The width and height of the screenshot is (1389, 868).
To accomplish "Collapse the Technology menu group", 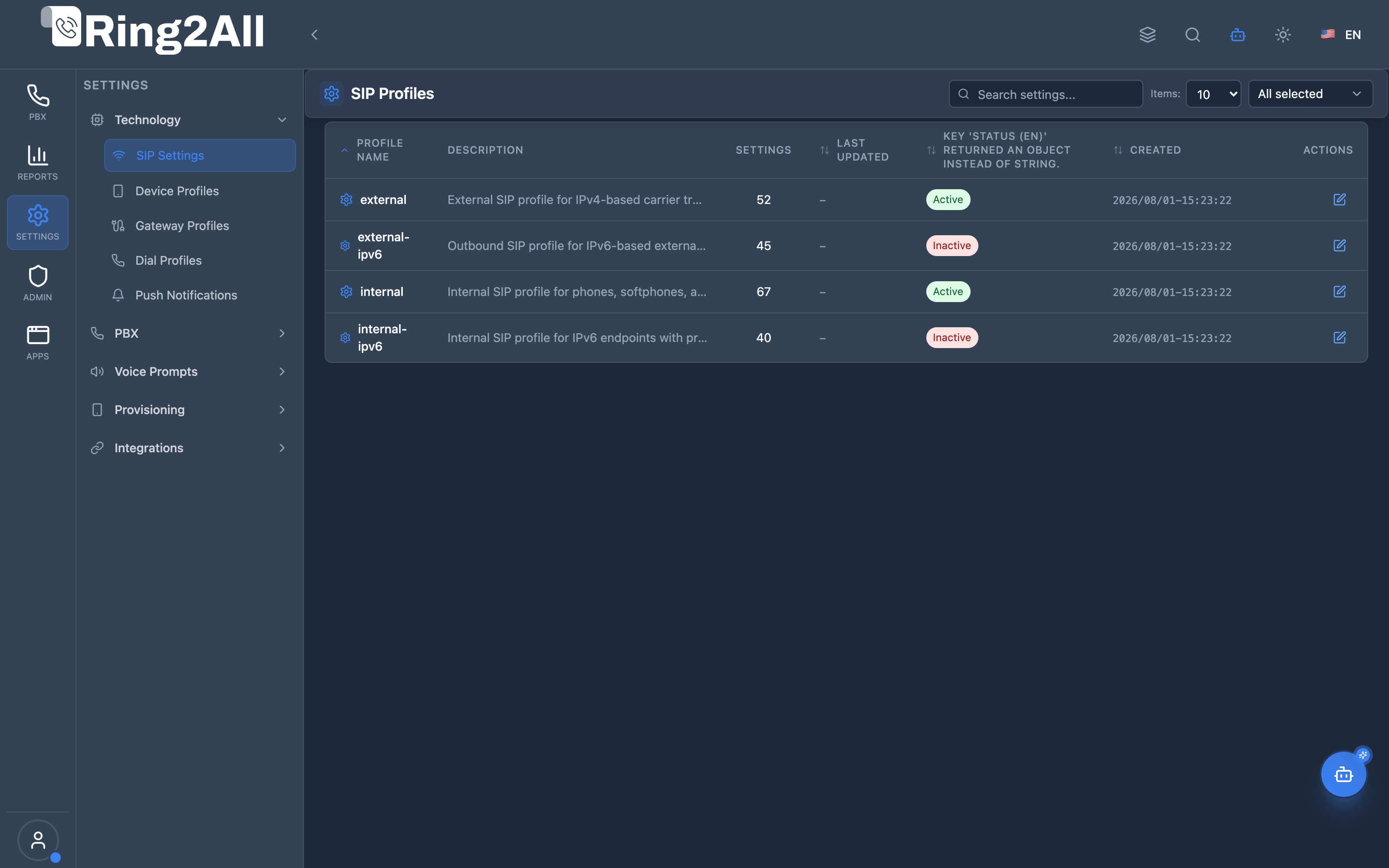I will [x=189, y=120].
